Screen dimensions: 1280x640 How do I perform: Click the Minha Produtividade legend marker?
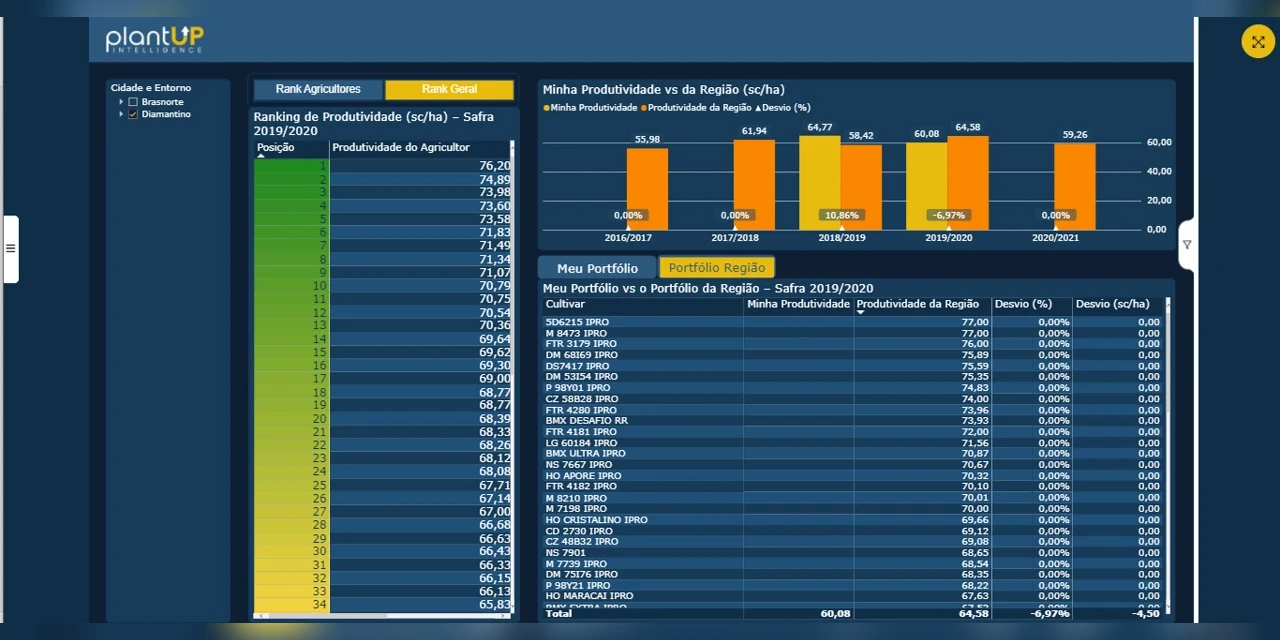click(x=547, y=107)
